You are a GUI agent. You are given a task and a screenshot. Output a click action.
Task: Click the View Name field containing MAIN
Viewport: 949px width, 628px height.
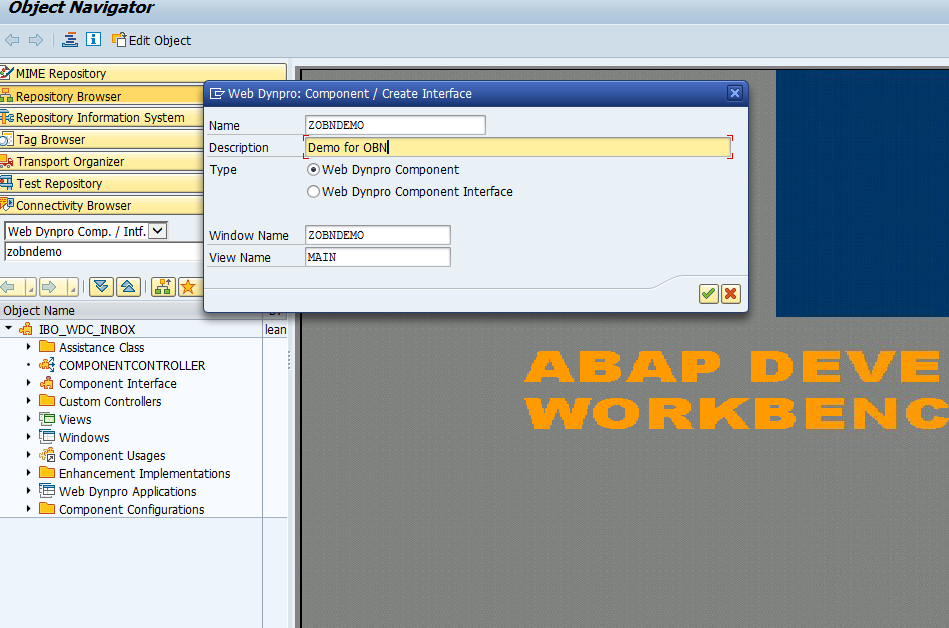[x=378, y=257]
